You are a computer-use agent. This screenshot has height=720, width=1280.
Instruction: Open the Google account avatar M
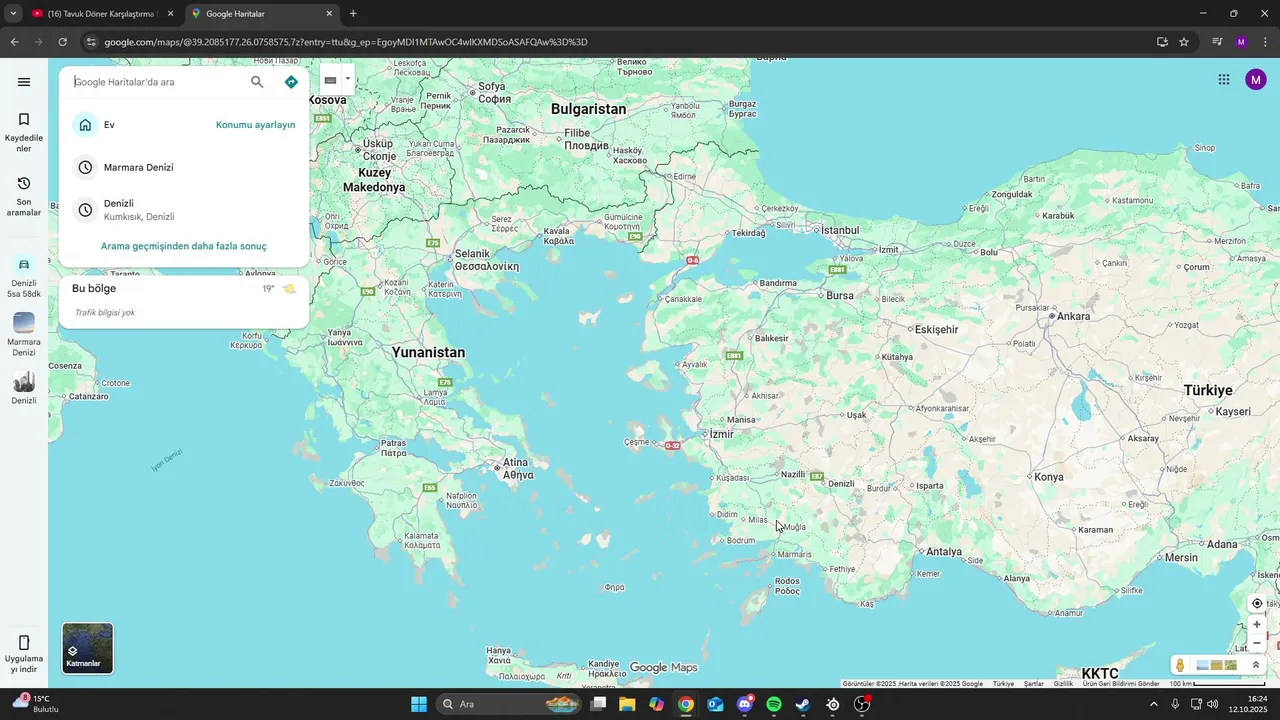1256,80
